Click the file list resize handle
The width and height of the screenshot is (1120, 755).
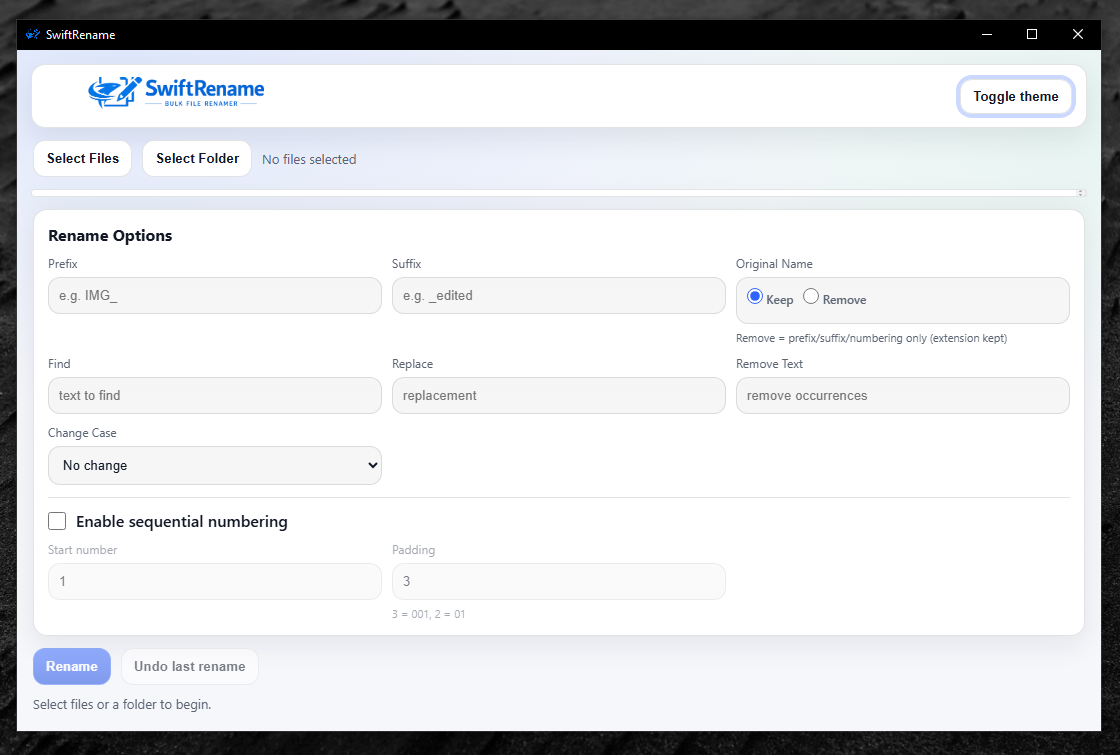pyautogui.click(x=1080, y=192)
